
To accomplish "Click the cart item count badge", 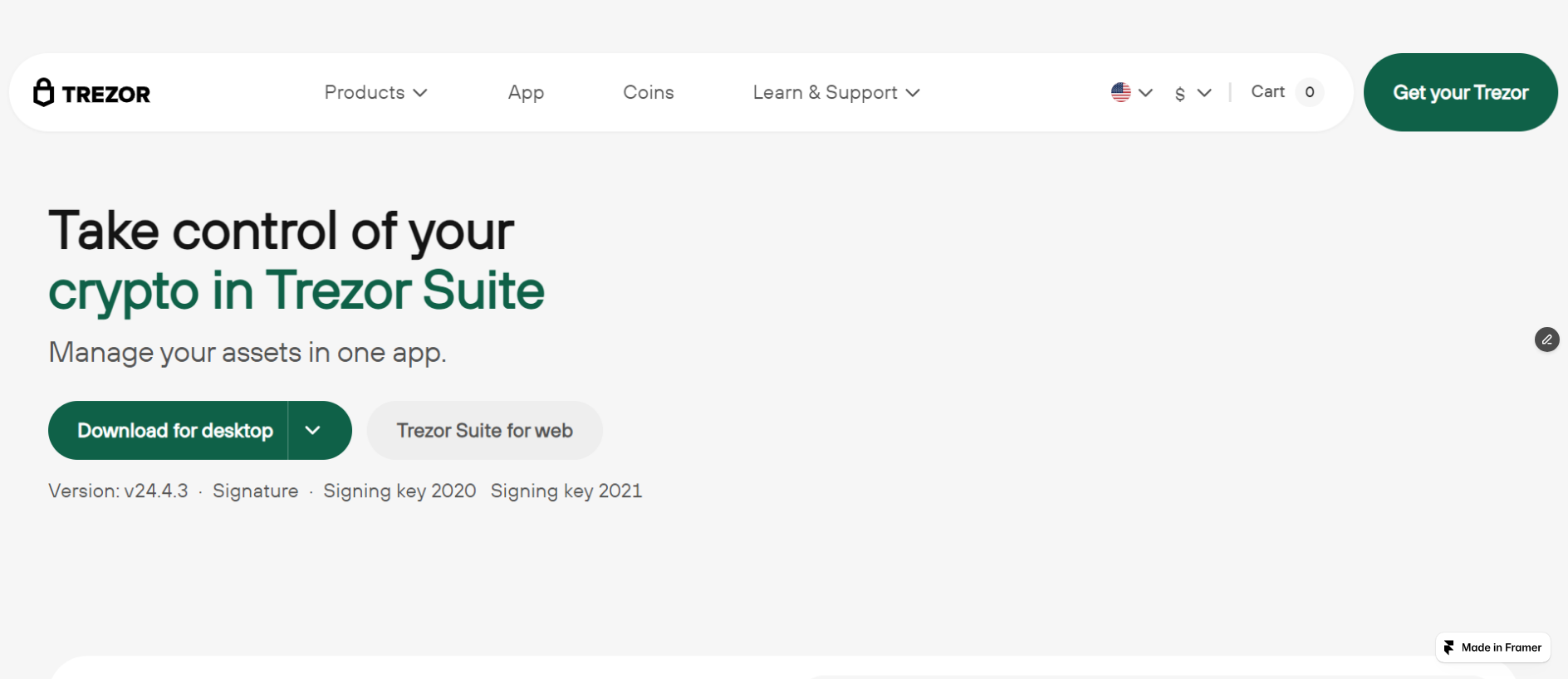I will click(1310, 92).
